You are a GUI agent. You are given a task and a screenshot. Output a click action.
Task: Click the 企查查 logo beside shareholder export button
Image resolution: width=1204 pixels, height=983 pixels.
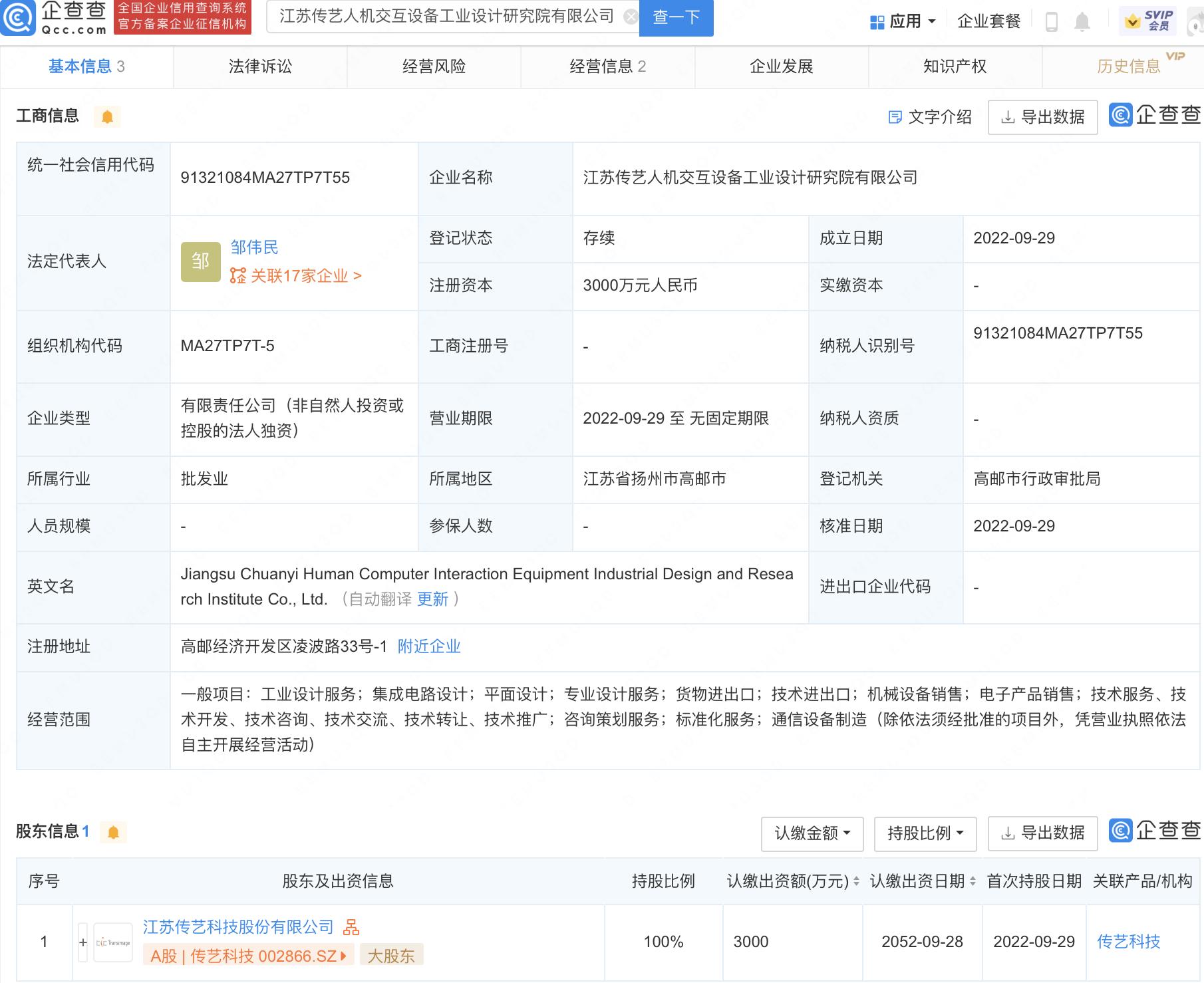1155,830
